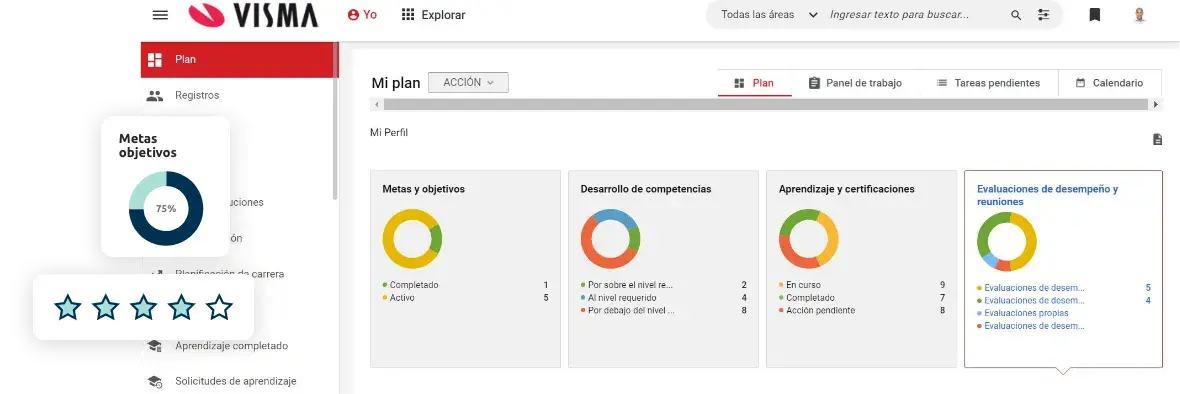
Task: Expand the Todas las áreas dropdown
Action: click(x=769, y=14)
